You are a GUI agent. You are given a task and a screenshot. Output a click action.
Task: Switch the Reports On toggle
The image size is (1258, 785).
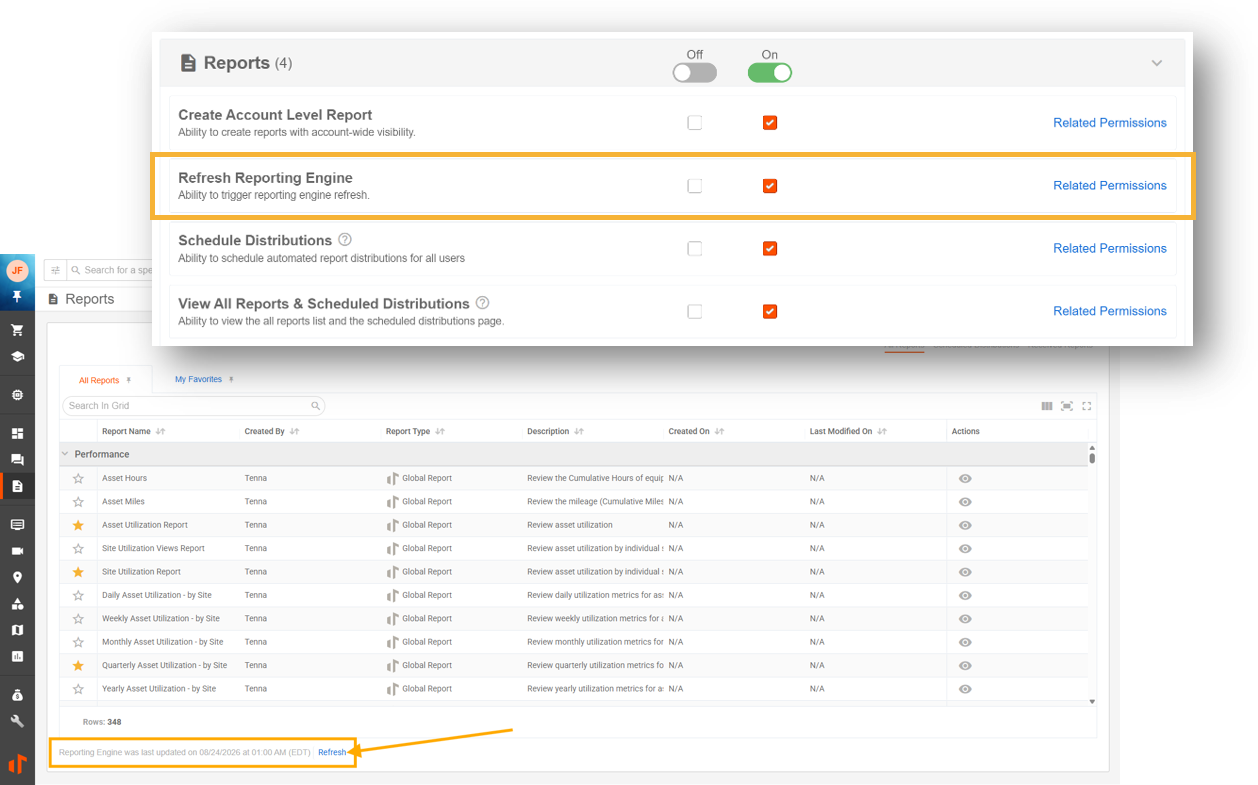(x=770, y=72)
